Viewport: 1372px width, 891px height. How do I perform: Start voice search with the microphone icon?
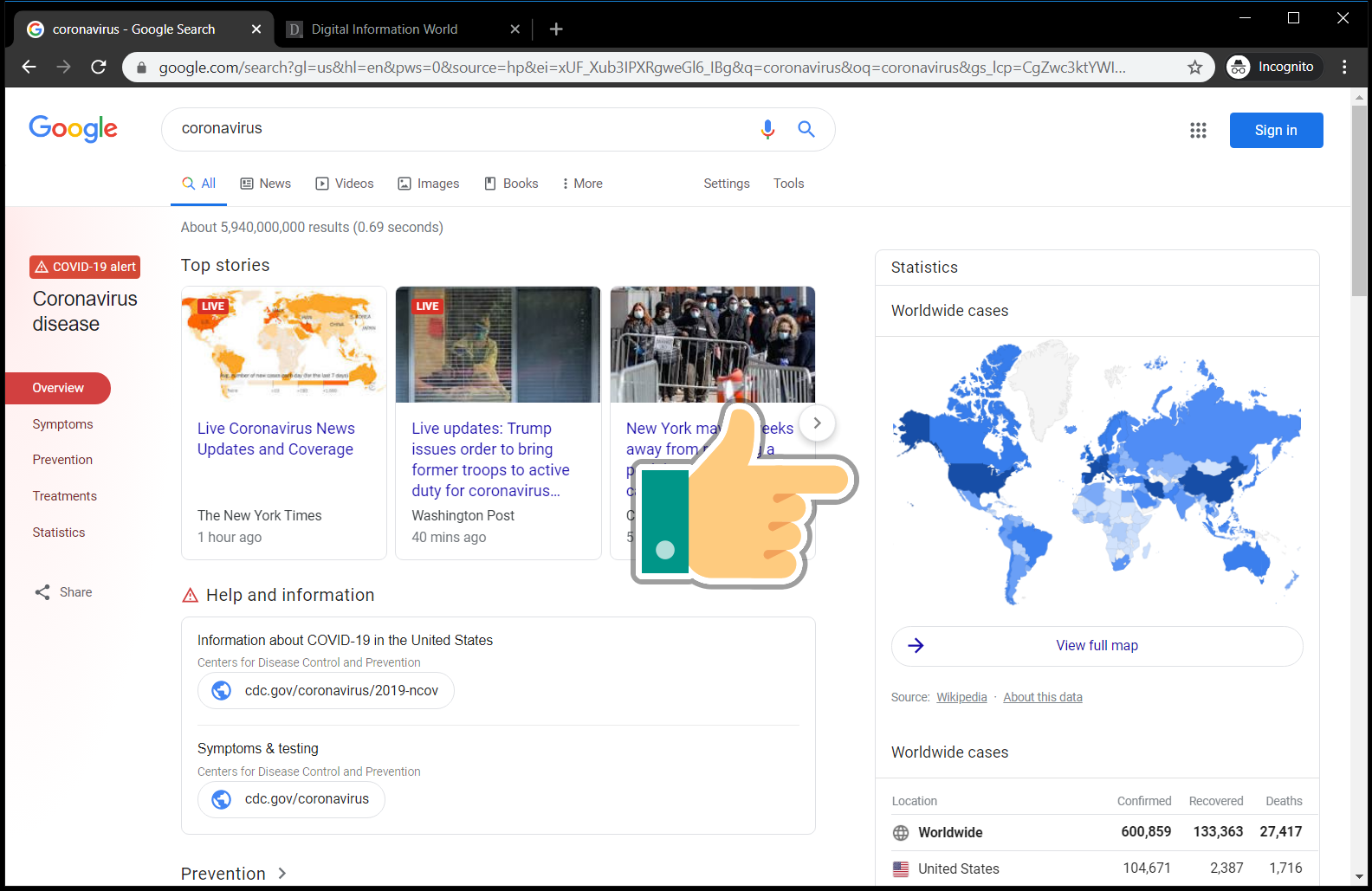[x=767, y=129]
